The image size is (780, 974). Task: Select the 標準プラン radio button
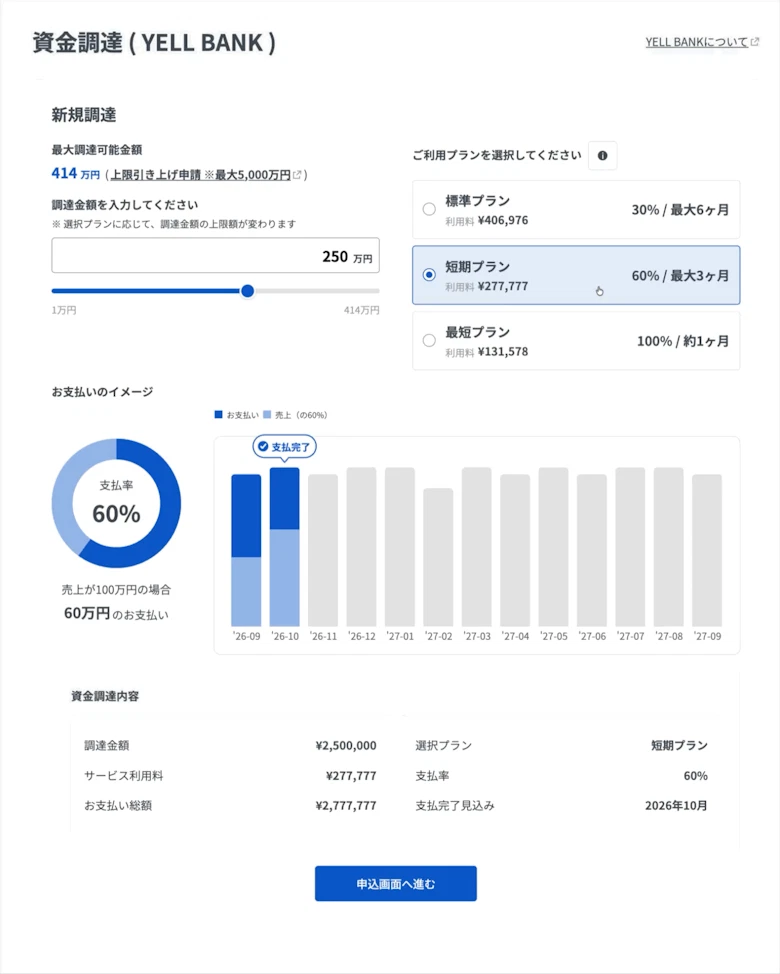tap(429, 209)
